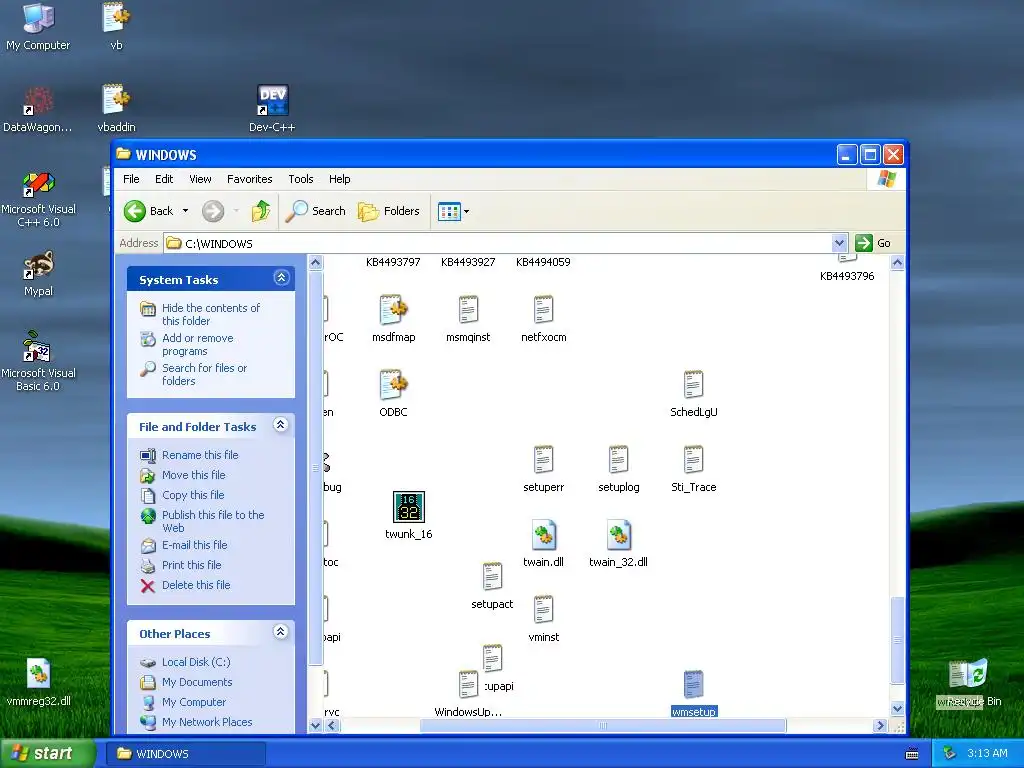This screenshot has width=1024, height=768.
Task: Click Move this file link
Action: click(x=193, y=475)
